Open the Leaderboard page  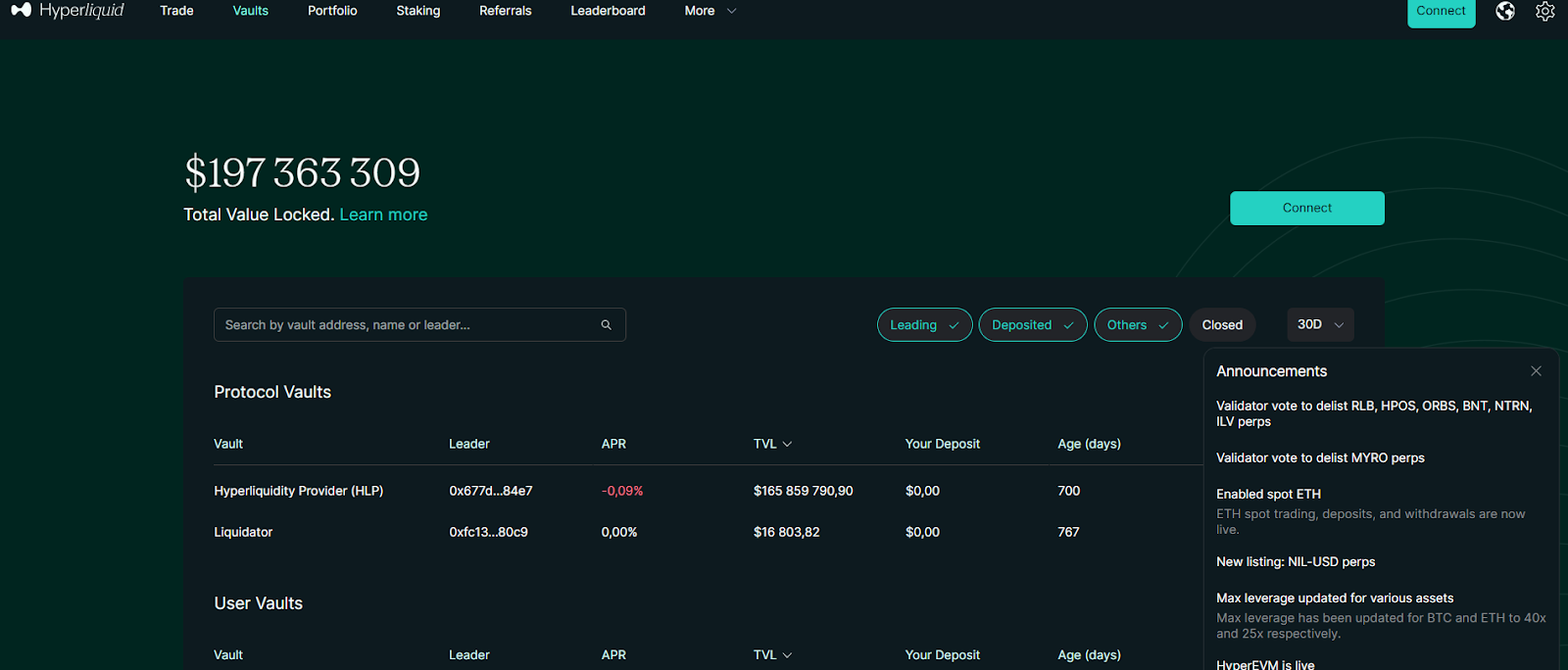coord(608,11)
